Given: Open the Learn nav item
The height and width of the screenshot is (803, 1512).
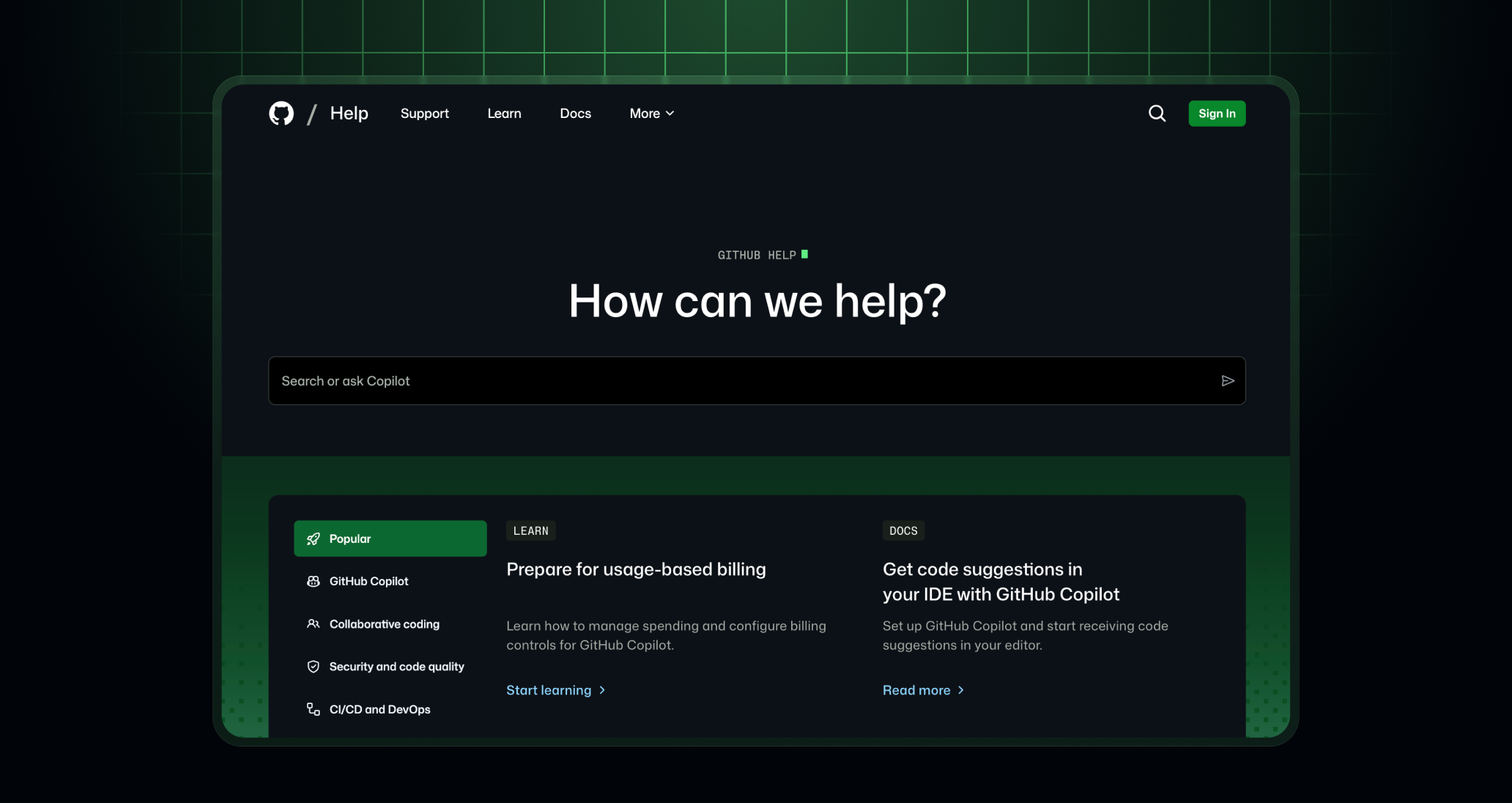Looking at the screenshot, I should 505,114.
